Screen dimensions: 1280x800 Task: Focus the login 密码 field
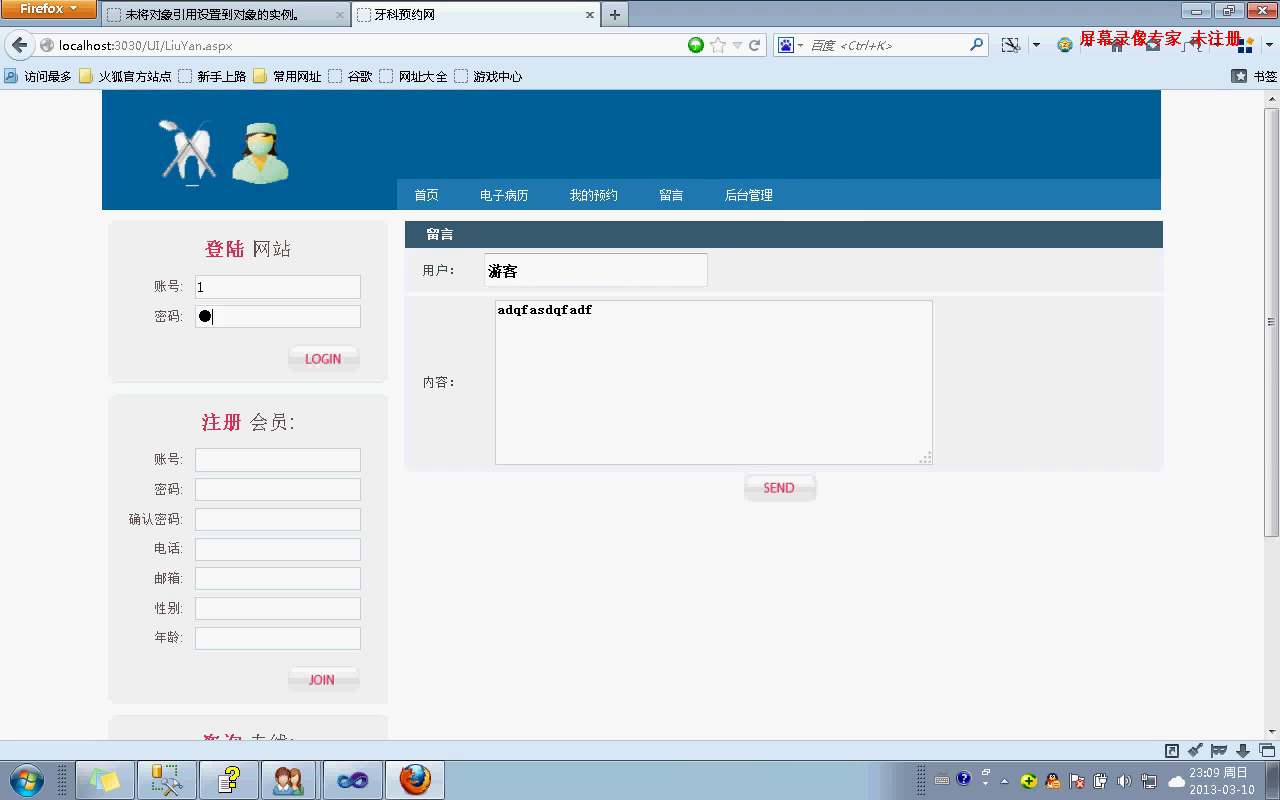[x=278, y=317]
